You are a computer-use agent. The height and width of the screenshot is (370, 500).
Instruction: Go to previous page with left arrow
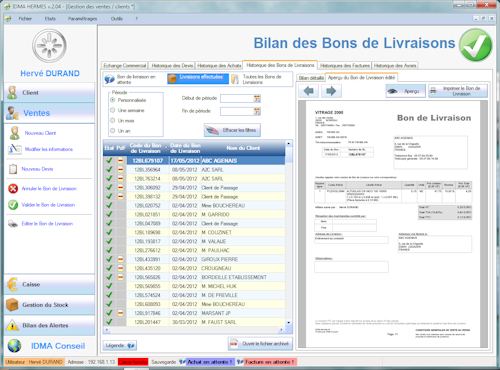pos(309,91)
